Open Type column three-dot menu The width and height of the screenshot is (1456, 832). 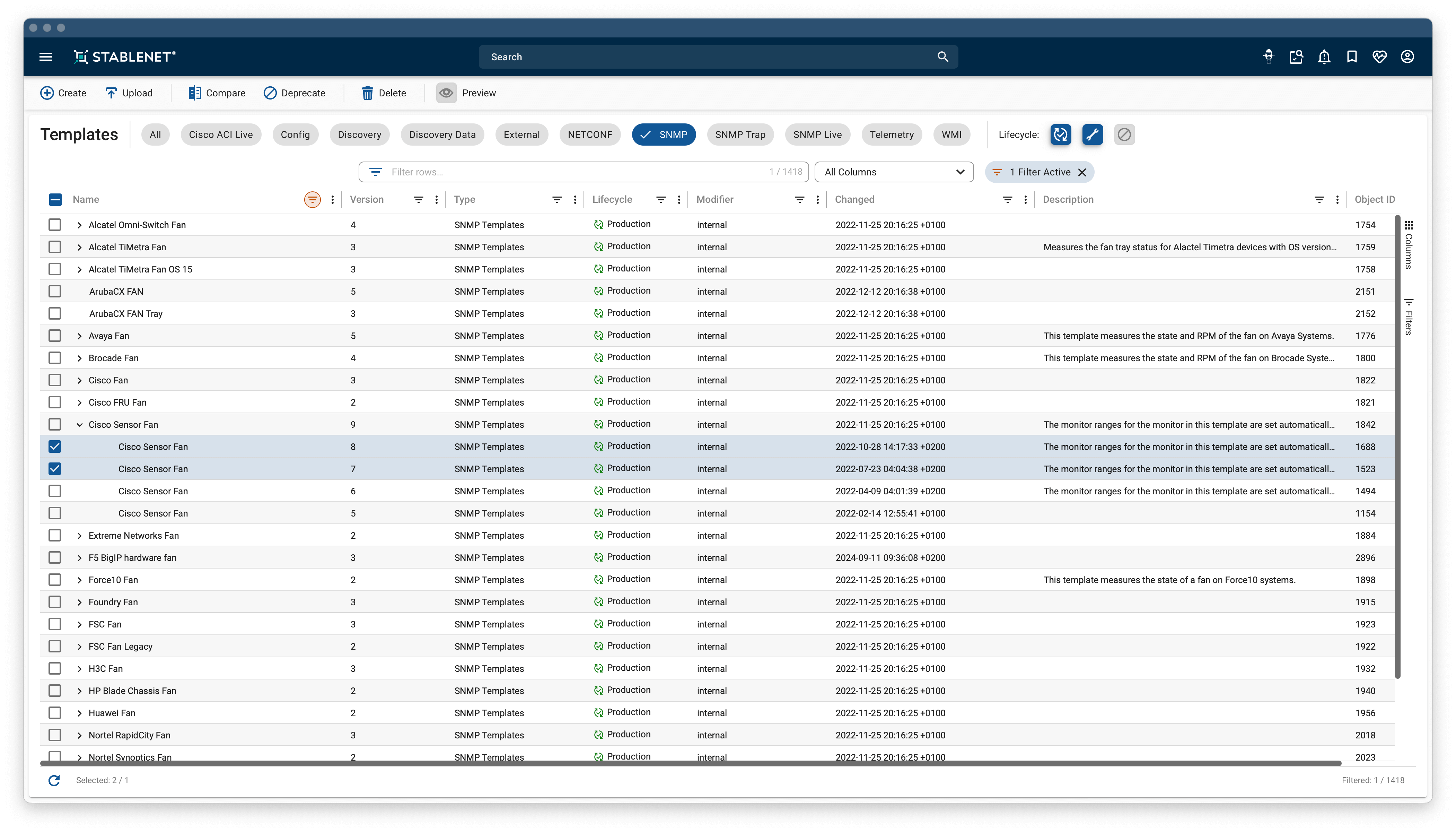(x=575, y=199)
